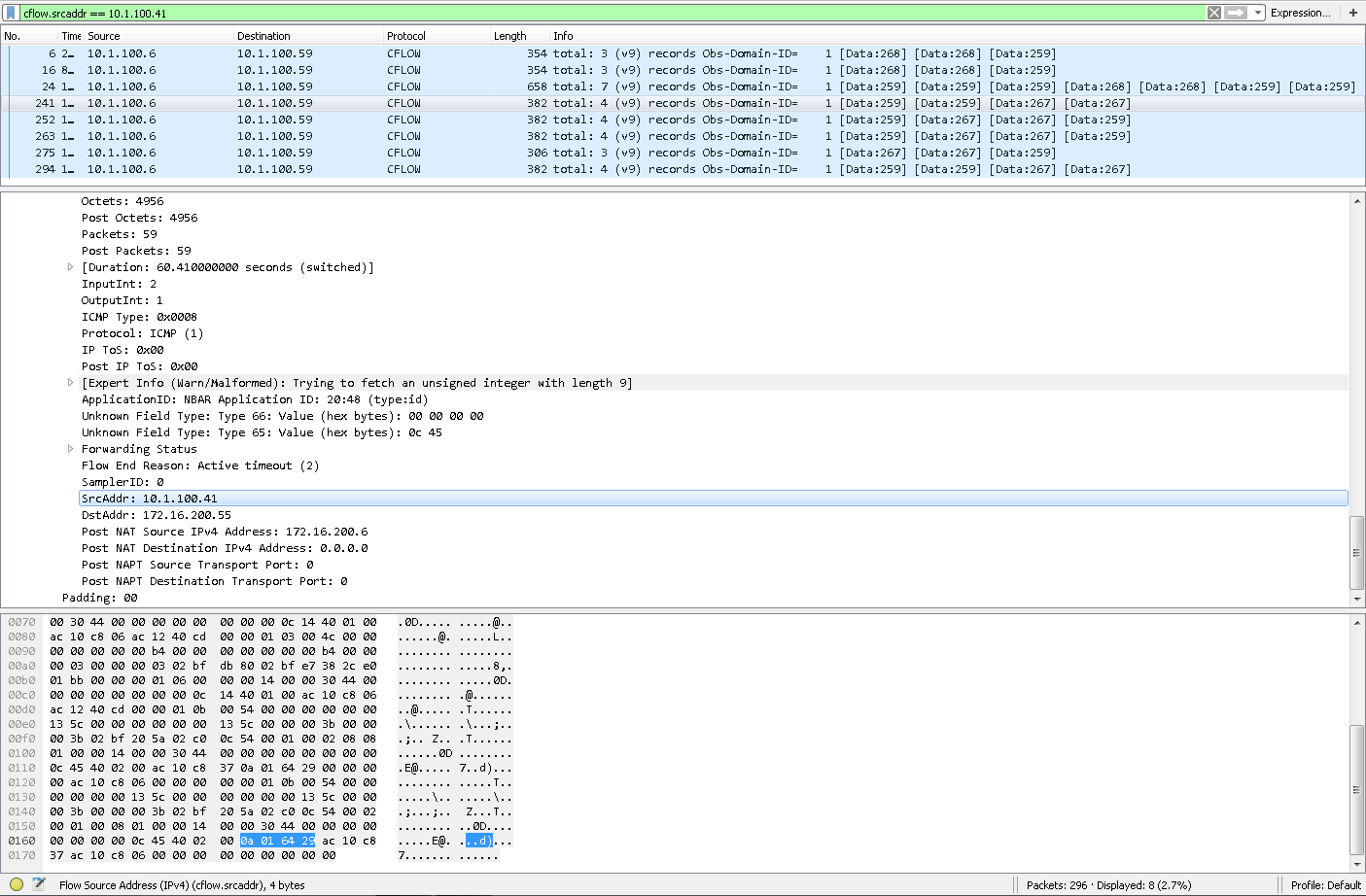Viewport: 1366px width, 896px height.
Task: Expand the Forwarding Status field
Action: [70, 449]
